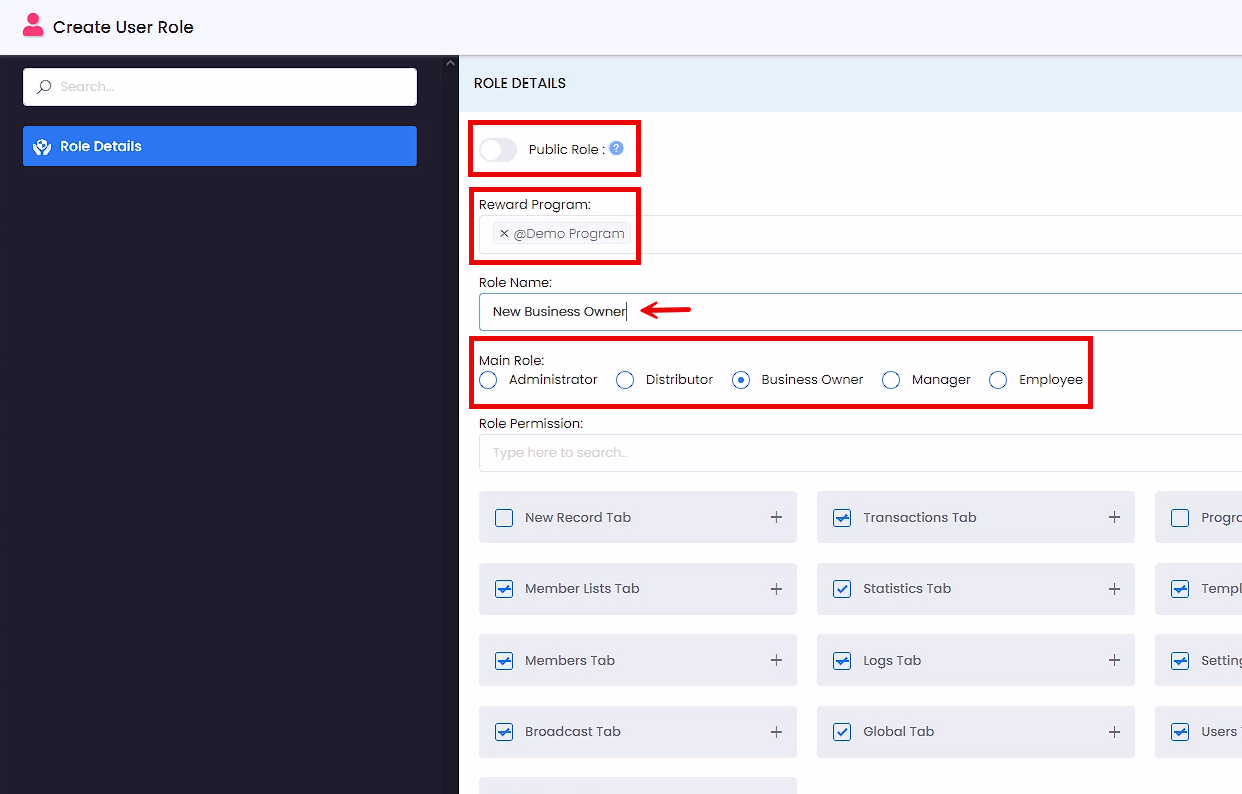1242x794 pixels.
Task: Expand Transactions Tab with plus icon
Action: pos(1114,517)
